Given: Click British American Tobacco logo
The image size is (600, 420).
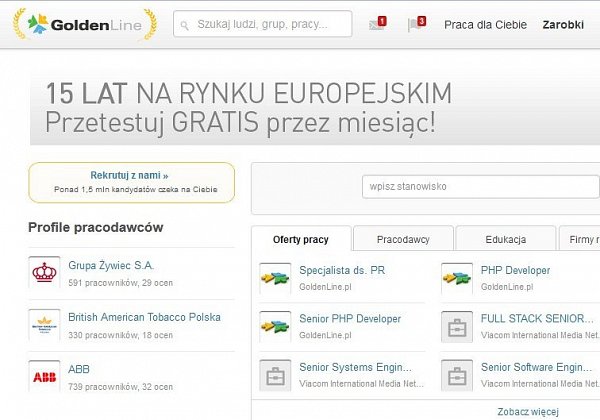Looking at the screenshot, I should [44, 324].
